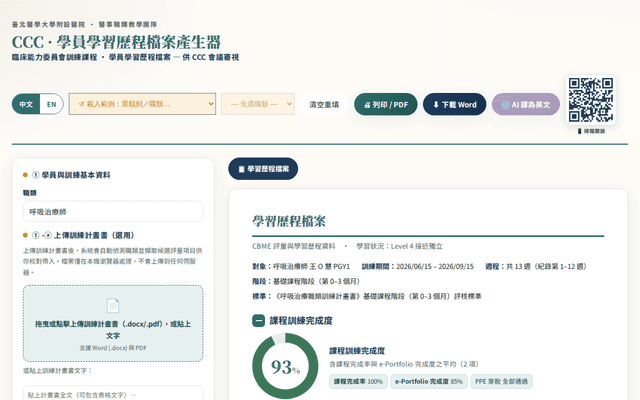Screen dimensions: 640x400
Task: Click the 列印 / PDF button
Action: click(386, 104)
